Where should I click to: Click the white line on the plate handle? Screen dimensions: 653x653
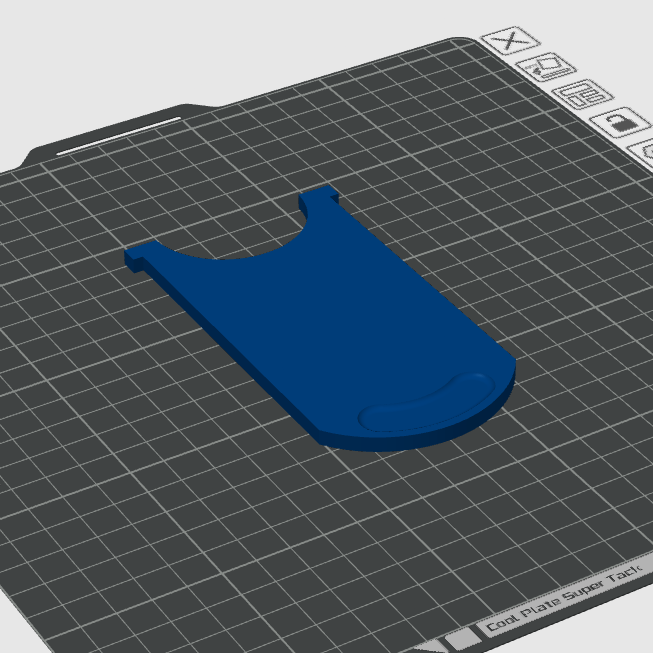(119, 136)
